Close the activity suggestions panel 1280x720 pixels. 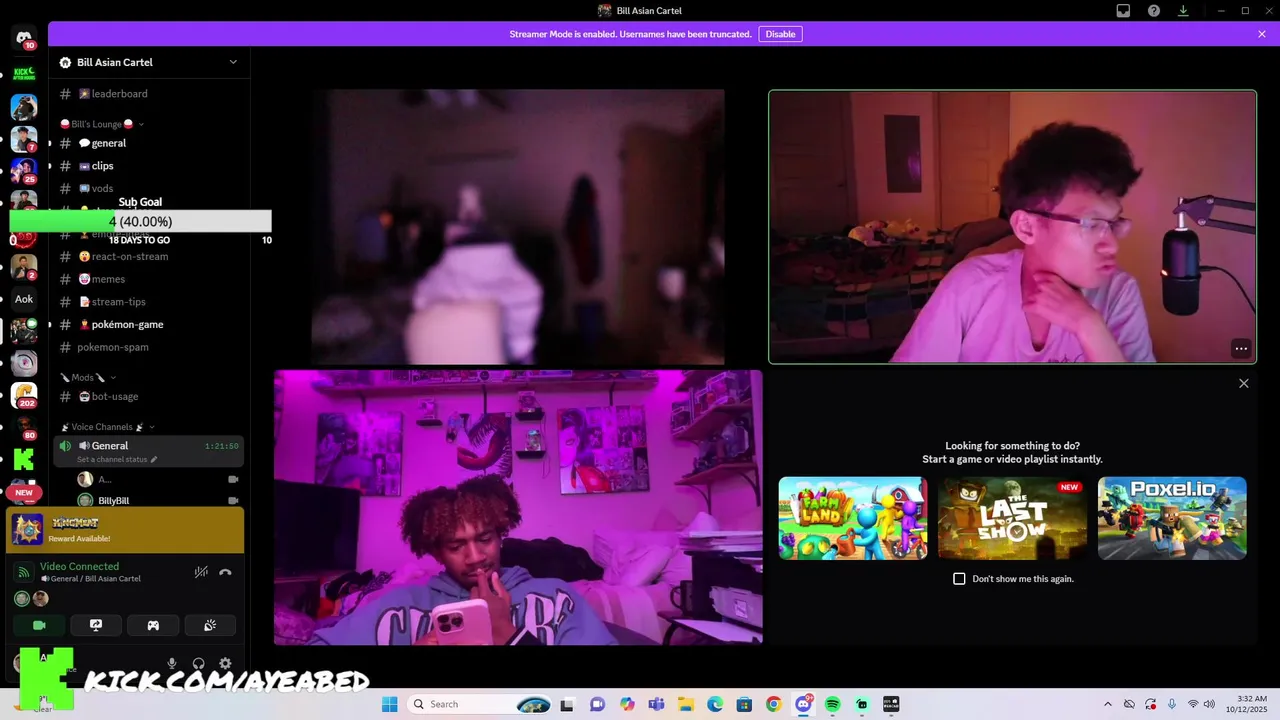pos(1244,384)
